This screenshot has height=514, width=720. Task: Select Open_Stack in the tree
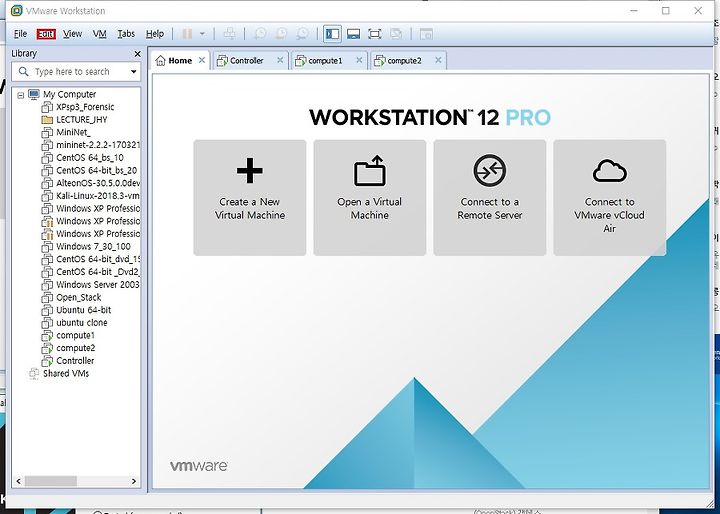(x=79, y=298)
